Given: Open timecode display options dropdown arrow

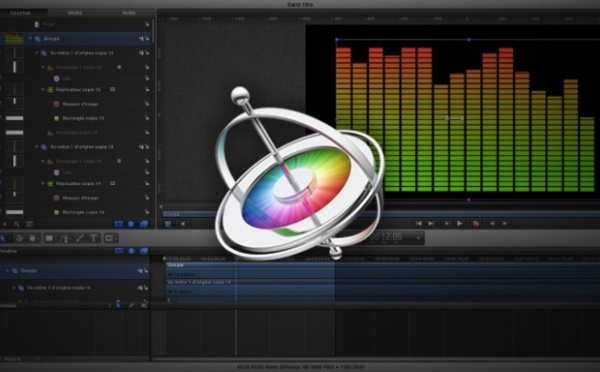Looking at the screenshot, I should coord(418,238).
